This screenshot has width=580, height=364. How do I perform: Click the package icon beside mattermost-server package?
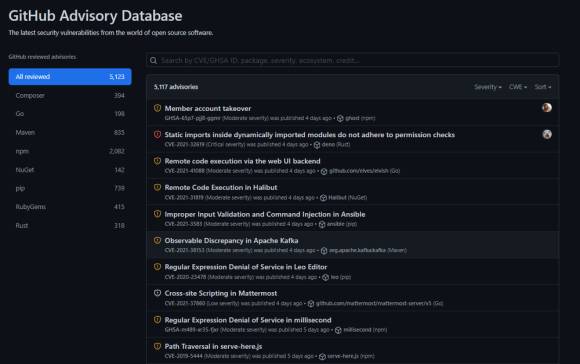click(x=311, y=304)
